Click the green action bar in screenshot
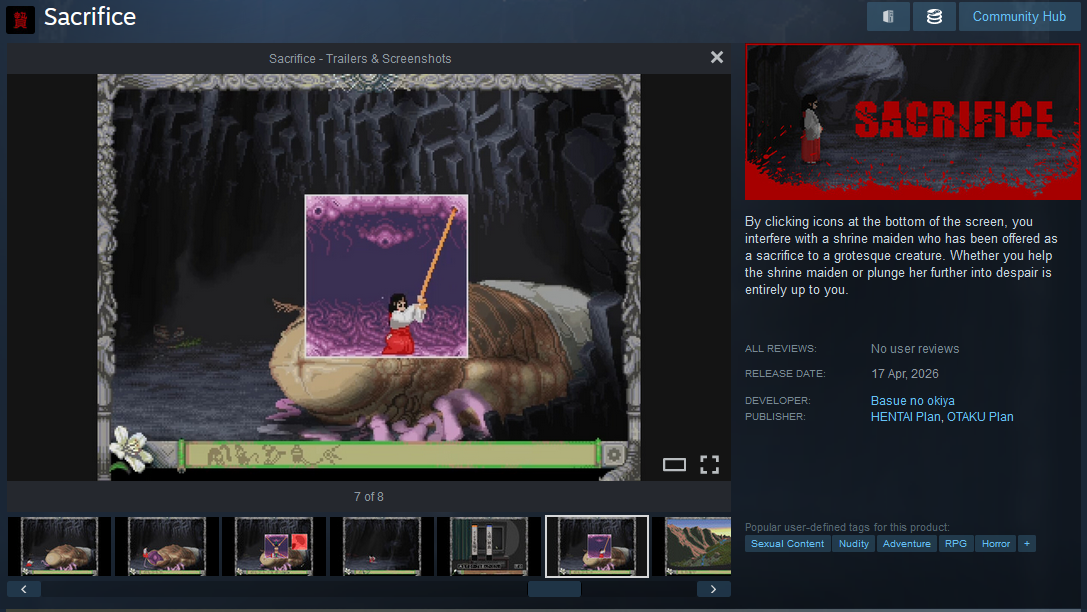Image resolution: width=1087 pixels, height=612 pixels. (x=390, y=455)
